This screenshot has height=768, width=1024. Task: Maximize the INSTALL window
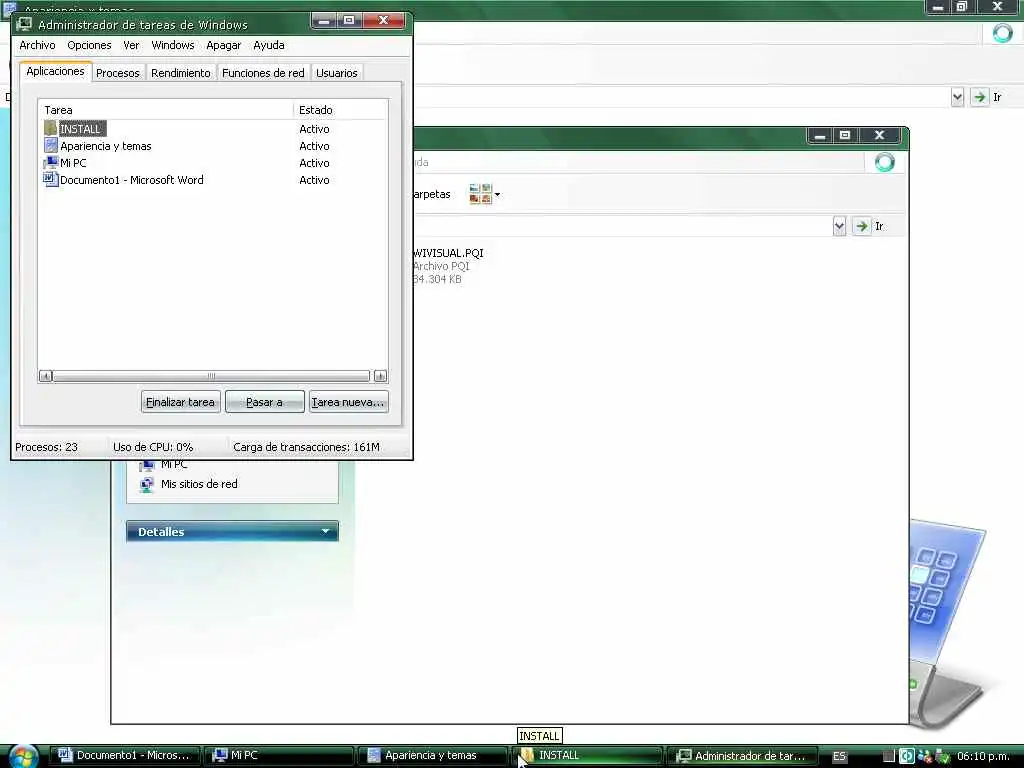pos(844,135)
